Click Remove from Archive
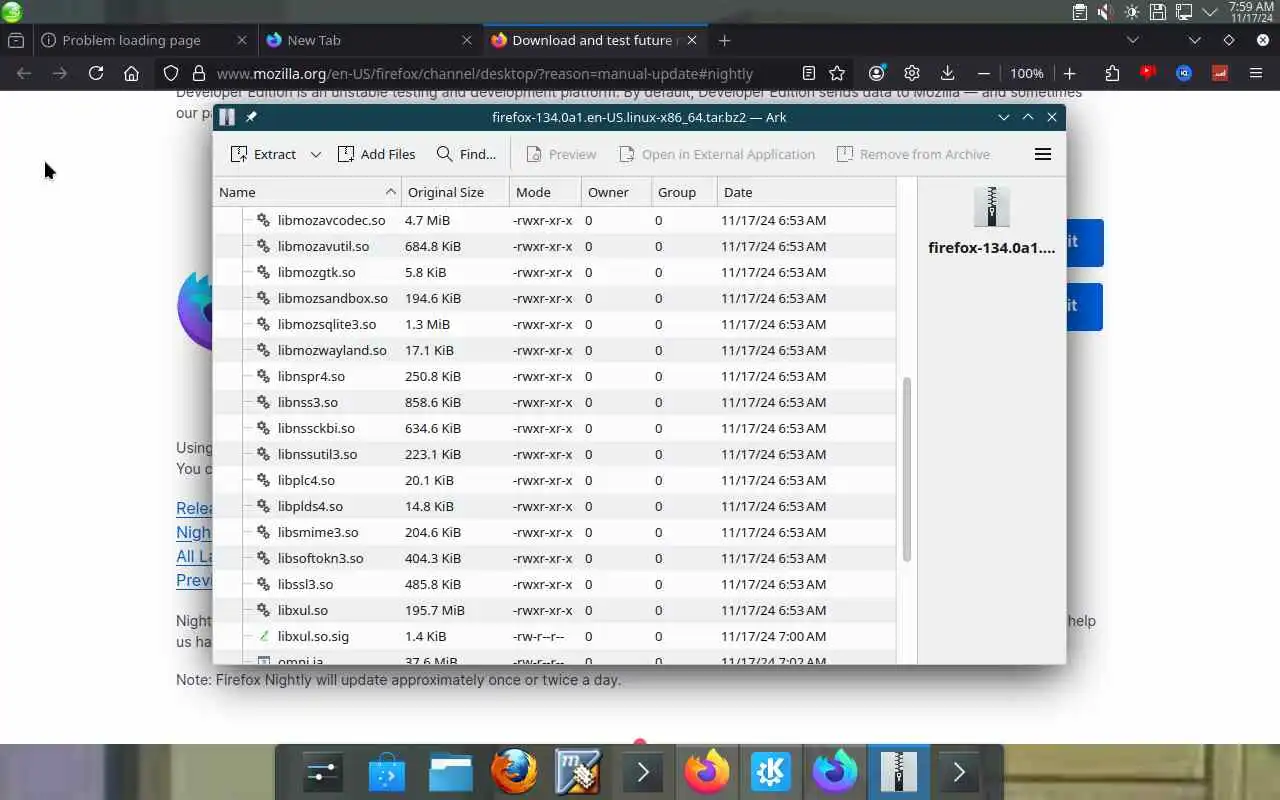 [913, 154]
